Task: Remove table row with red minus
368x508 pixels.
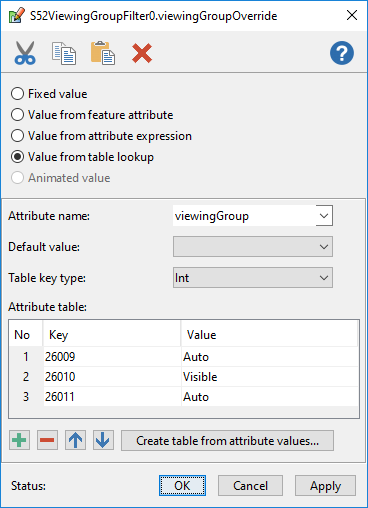Action: [x=47, y=440]
